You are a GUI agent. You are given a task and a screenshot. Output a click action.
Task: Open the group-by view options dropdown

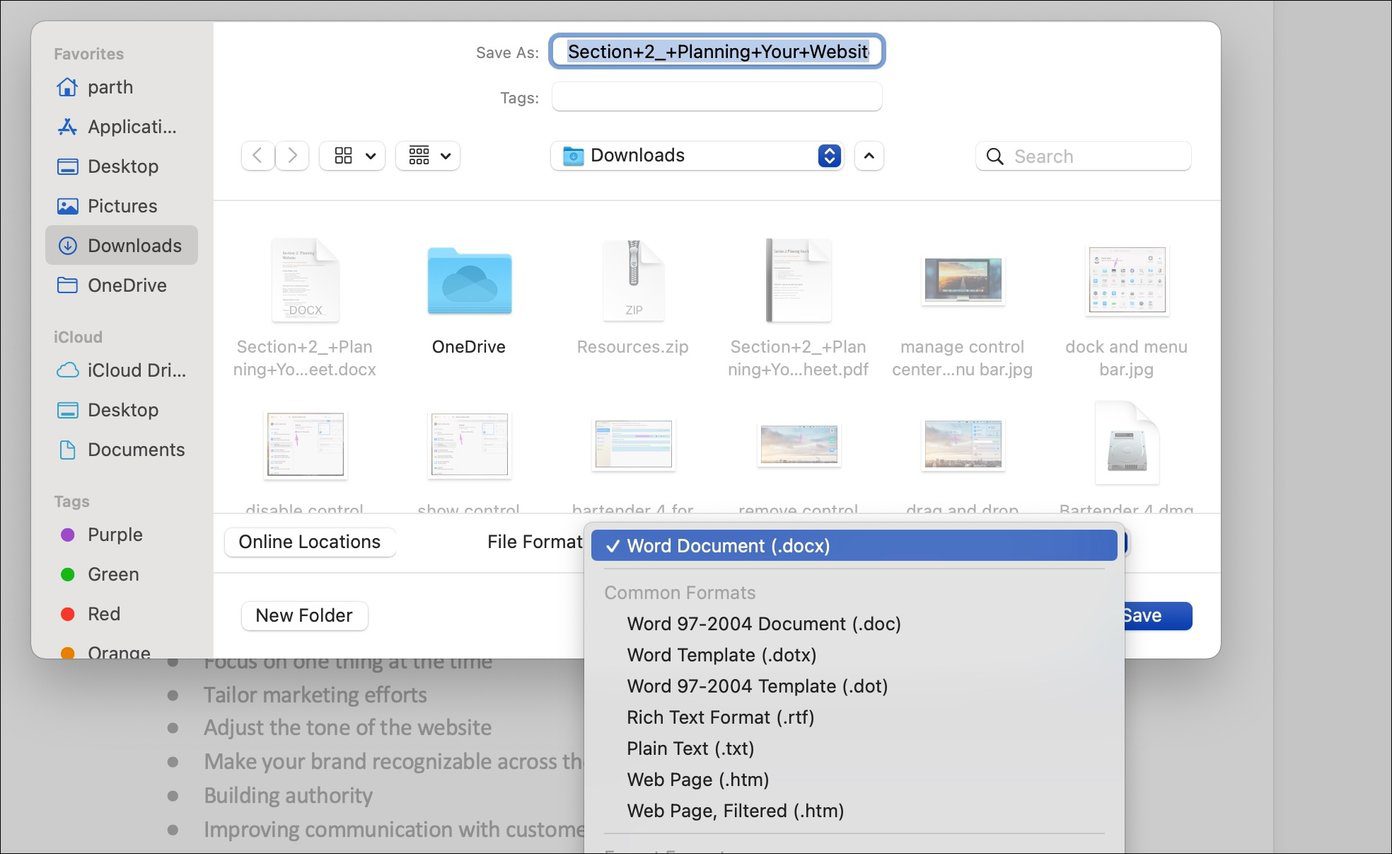pos(428,155)
